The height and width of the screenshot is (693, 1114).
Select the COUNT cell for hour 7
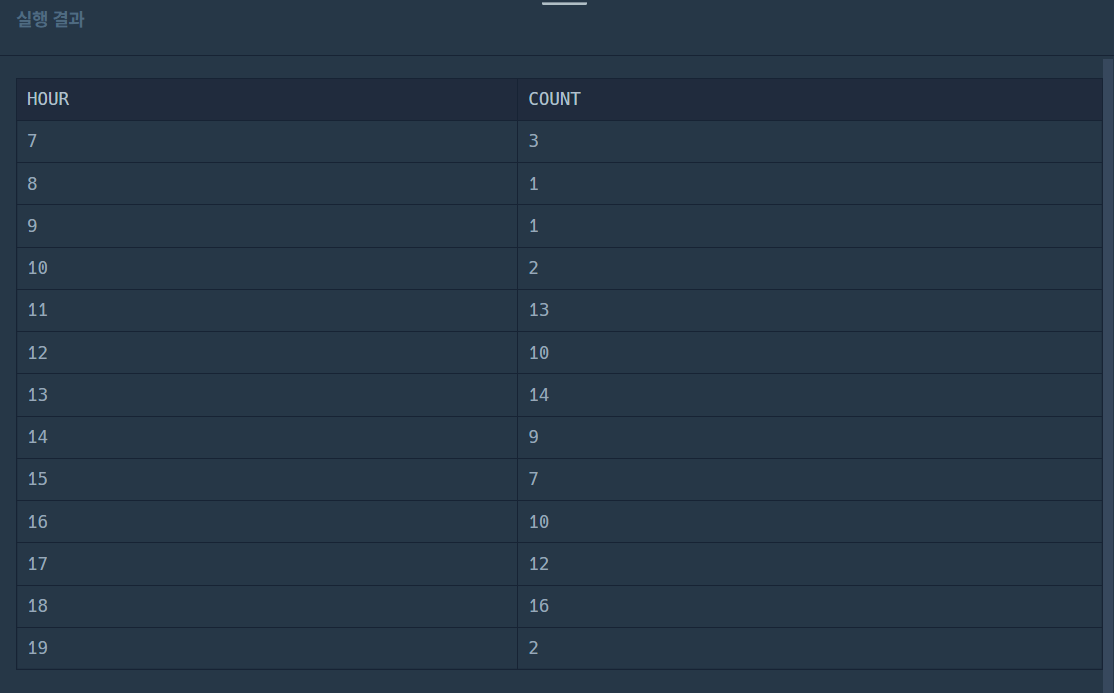[x=810, y=141]
